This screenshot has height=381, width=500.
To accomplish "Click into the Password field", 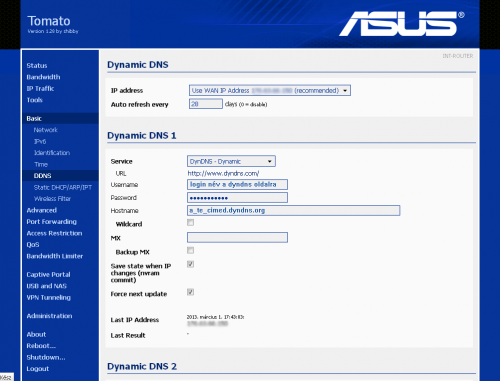I will 237,198.
